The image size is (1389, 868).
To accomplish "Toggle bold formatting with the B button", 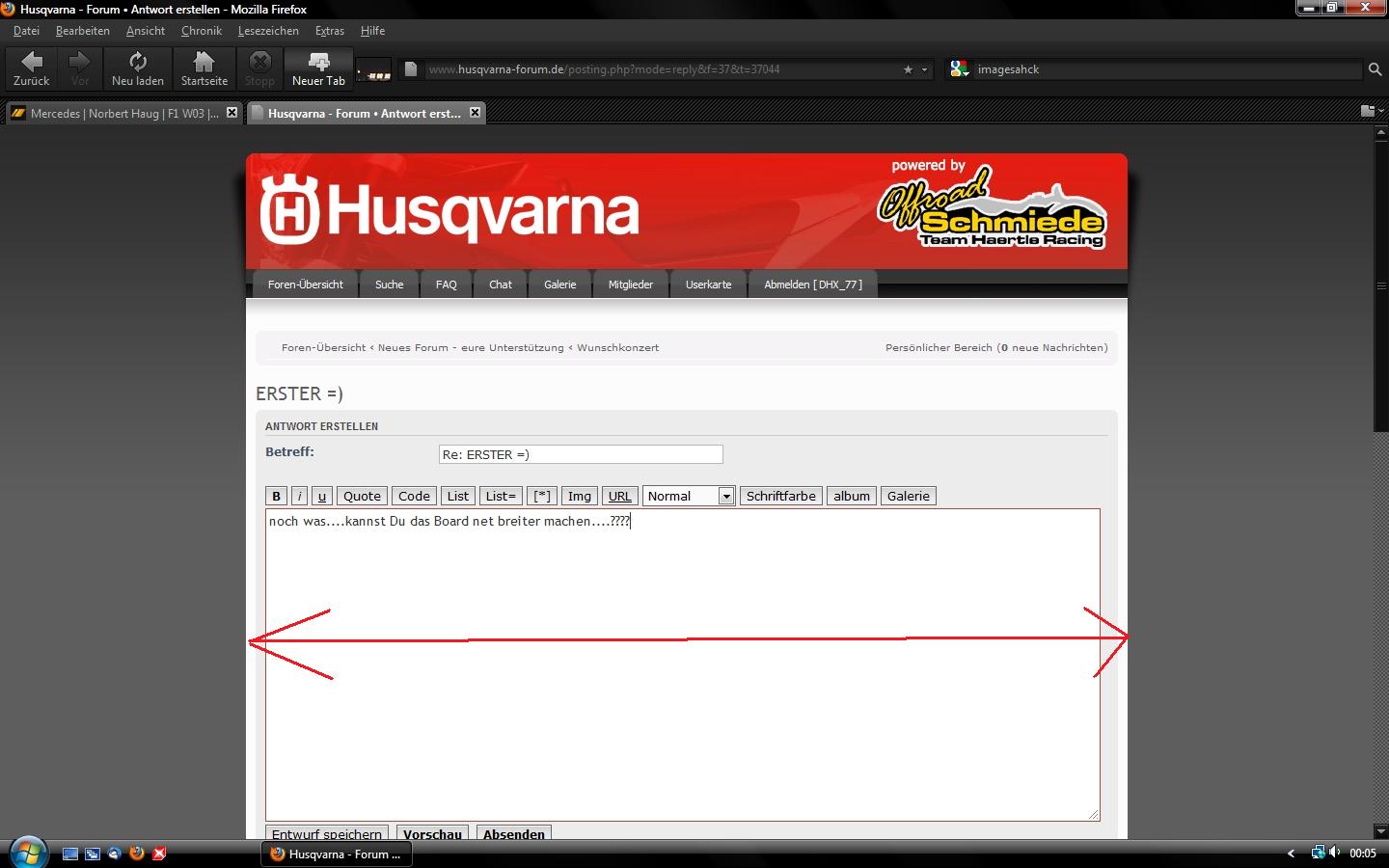I will (277, 495).
